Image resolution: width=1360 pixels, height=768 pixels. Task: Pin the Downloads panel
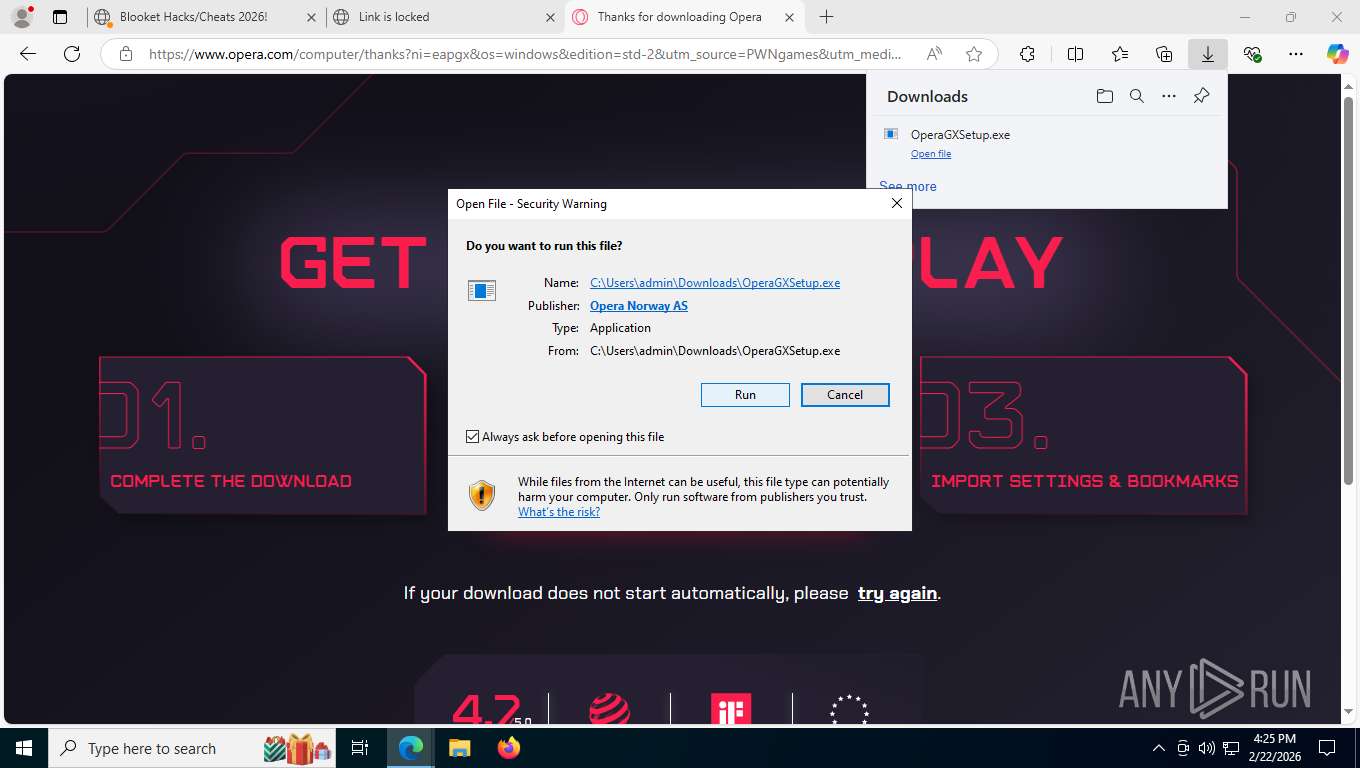click(x=1202, y=96)
